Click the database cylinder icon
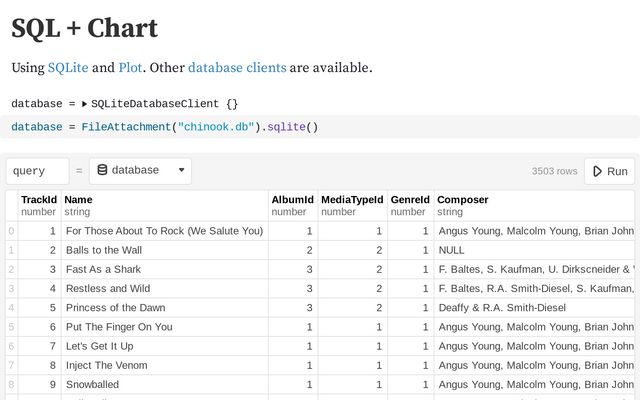 tap(102, 170)
